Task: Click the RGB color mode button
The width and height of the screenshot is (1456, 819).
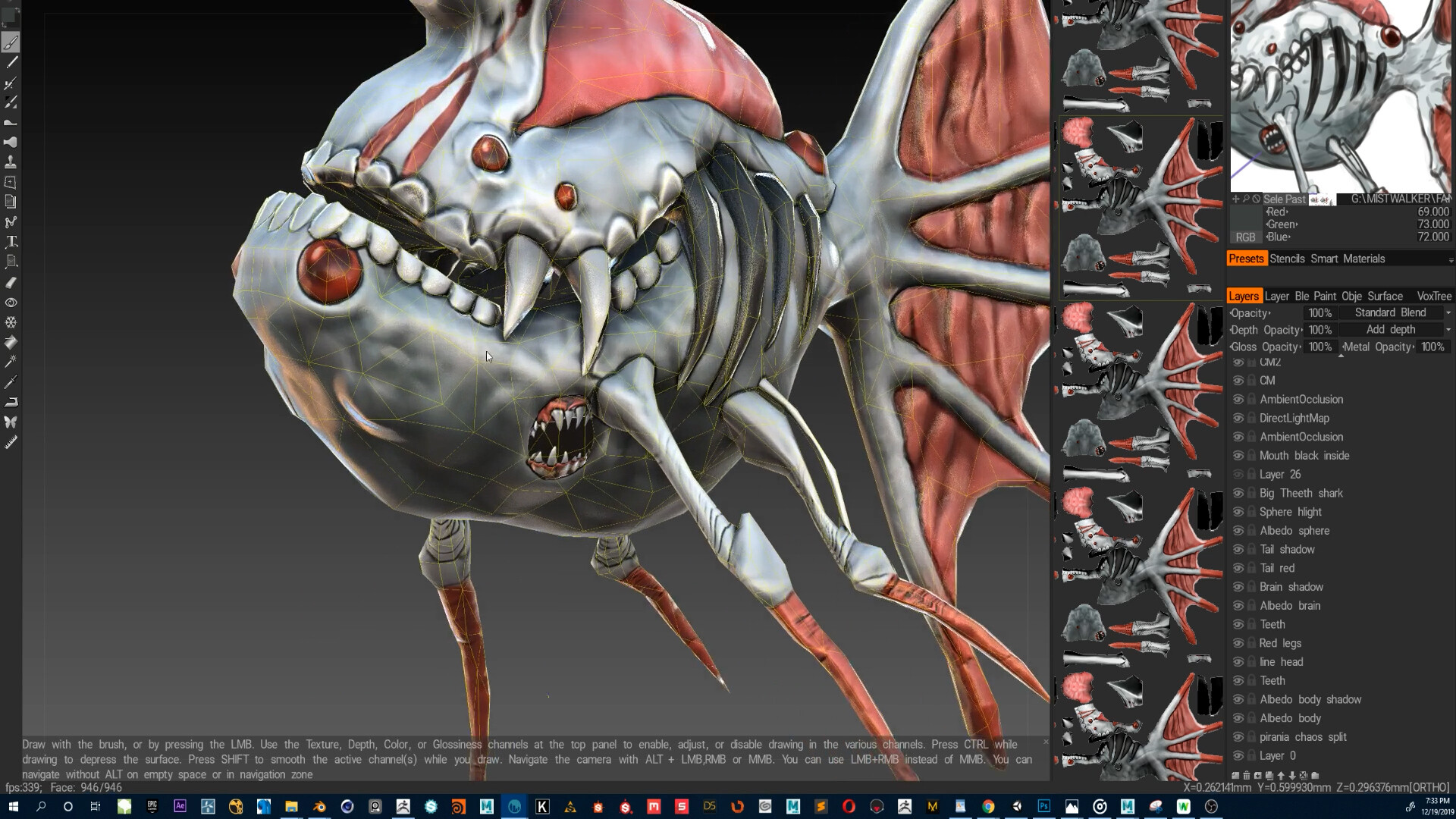Action: (1245, 237)
